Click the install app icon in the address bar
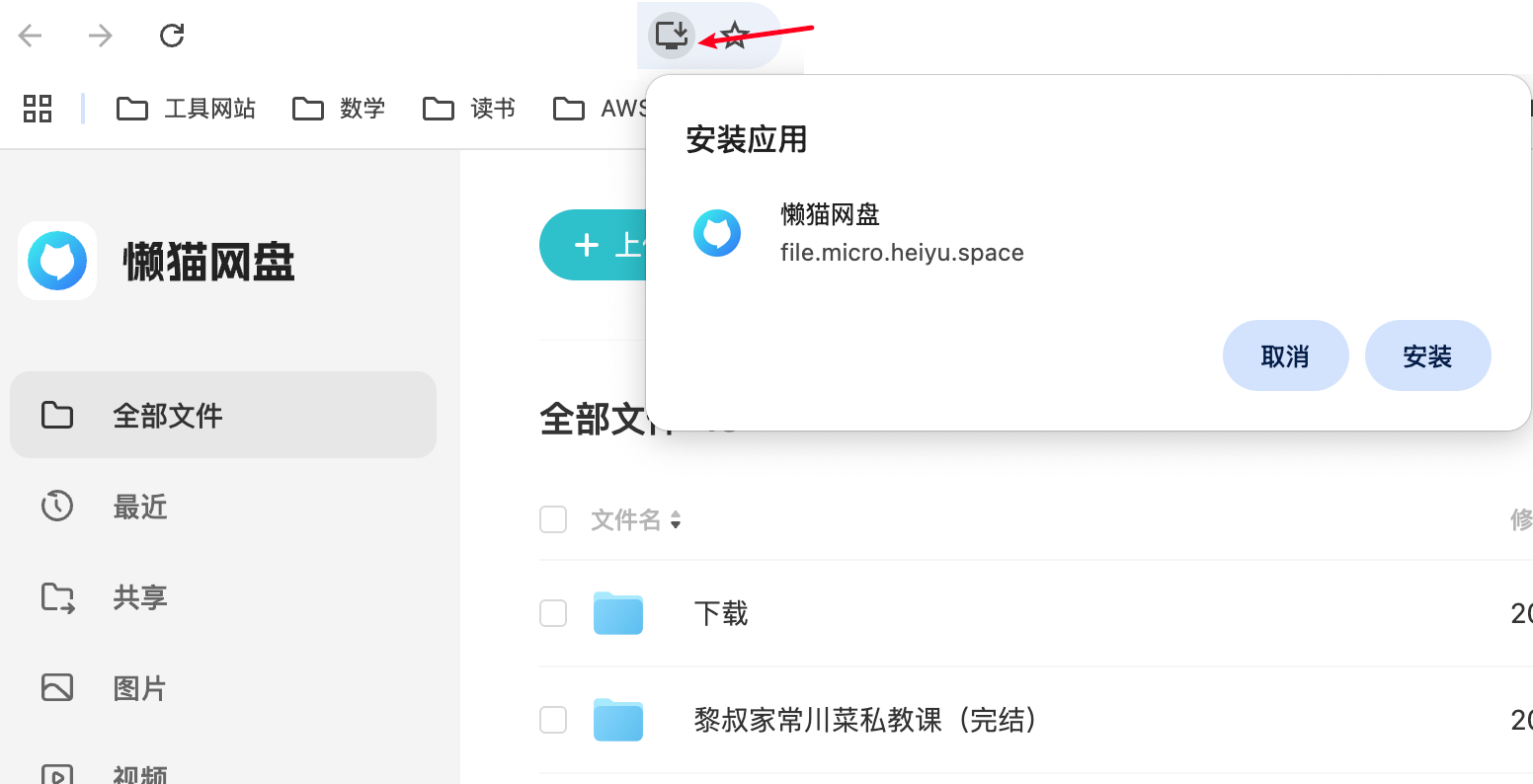The image size is (1533, 784). (671, 35)
